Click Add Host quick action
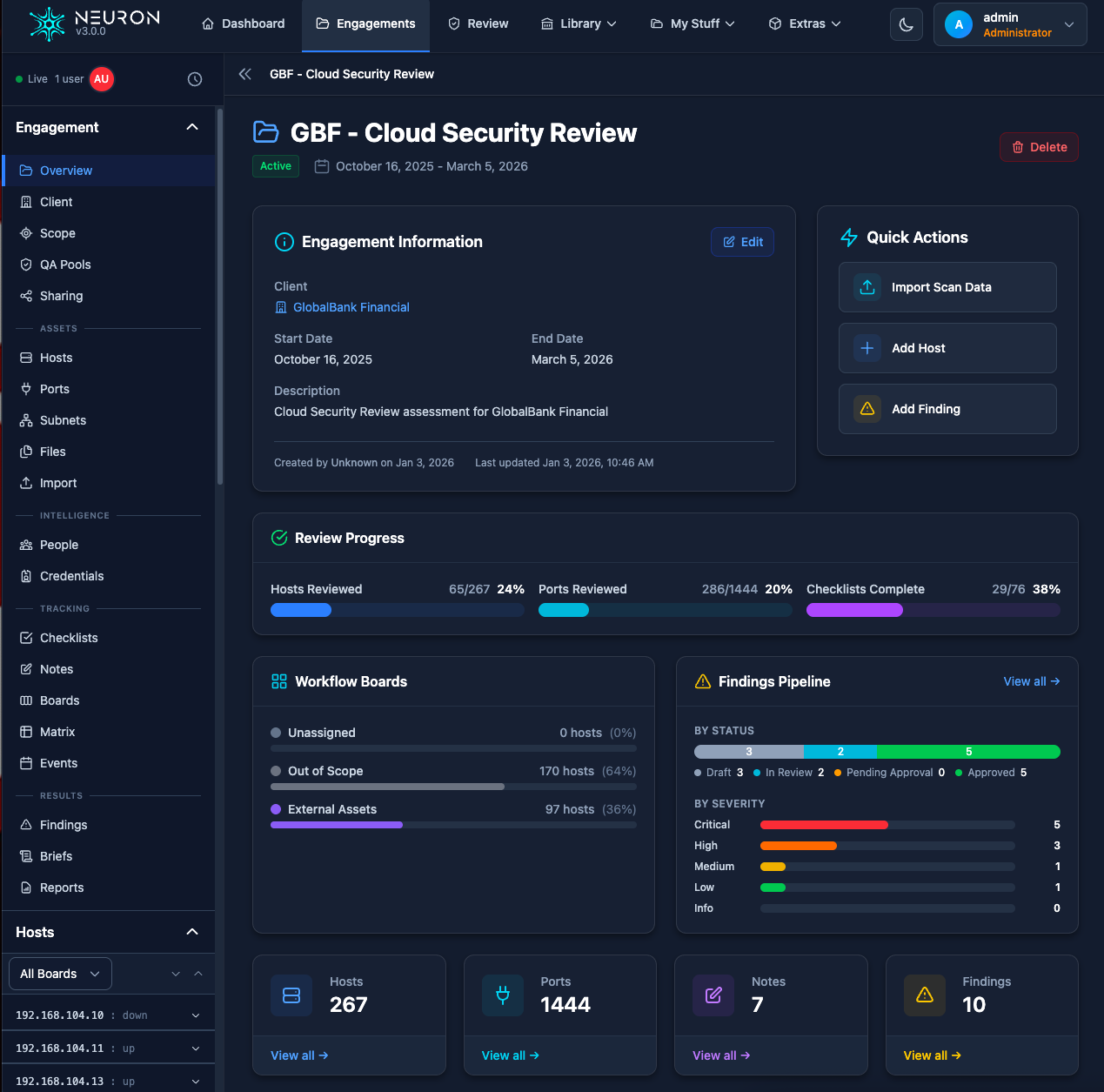The image size is (1104, 1092). point(947,348)
